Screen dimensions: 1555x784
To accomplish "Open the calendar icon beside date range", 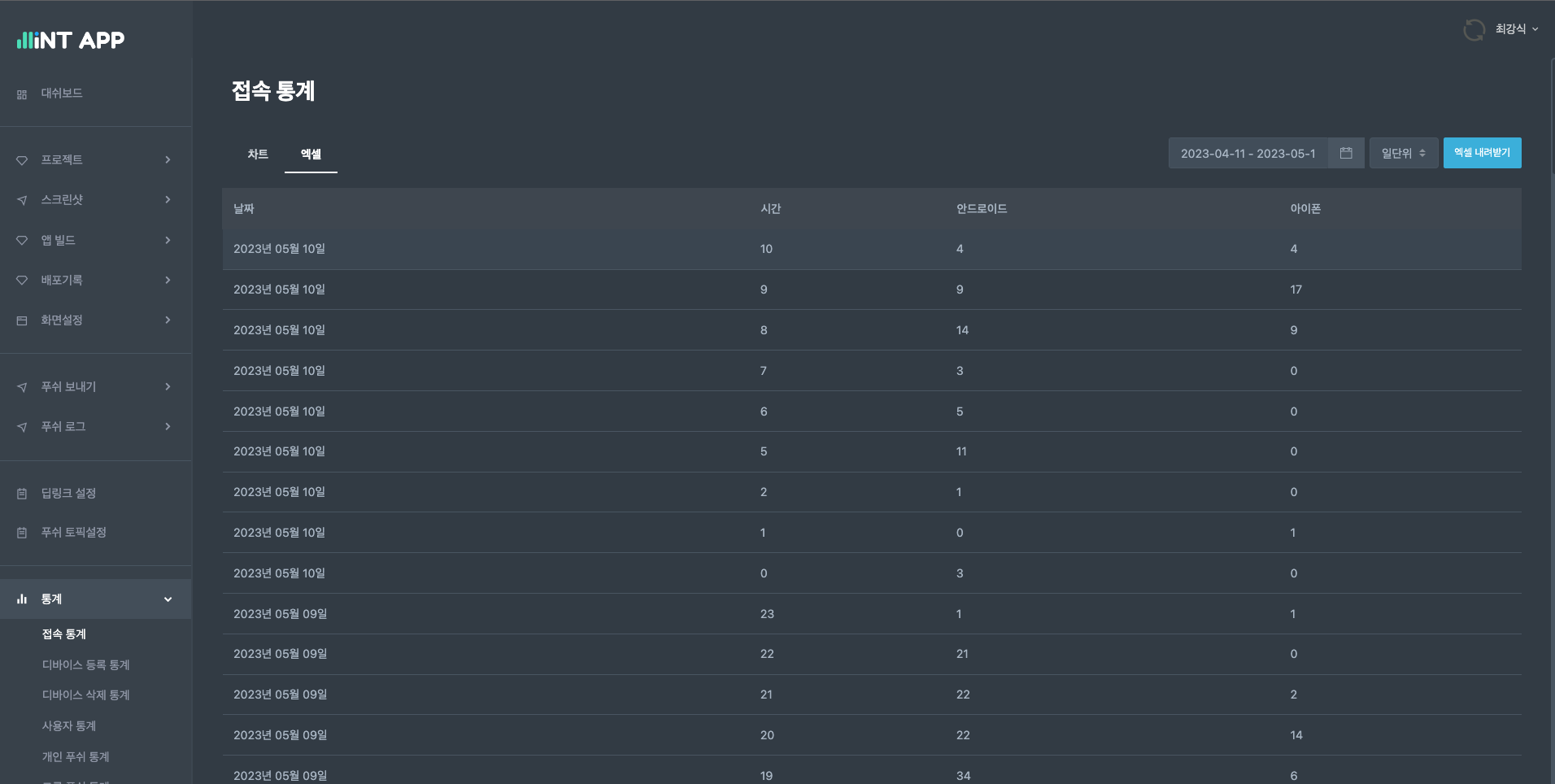I will click(1346, 153).
